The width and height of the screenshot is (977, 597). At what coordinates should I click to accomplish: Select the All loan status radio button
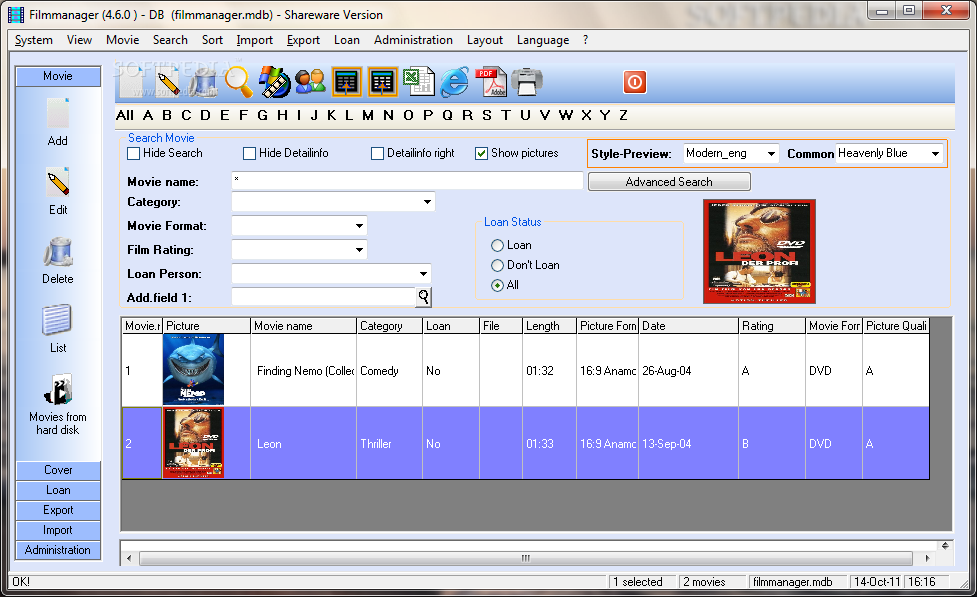click(497, 285)
